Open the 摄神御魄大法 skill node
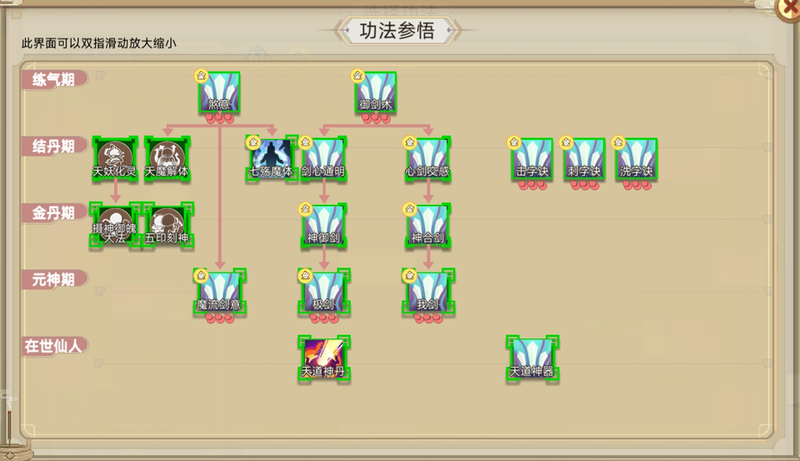Viewport: 800px width, 461px height. click(115, 225)
